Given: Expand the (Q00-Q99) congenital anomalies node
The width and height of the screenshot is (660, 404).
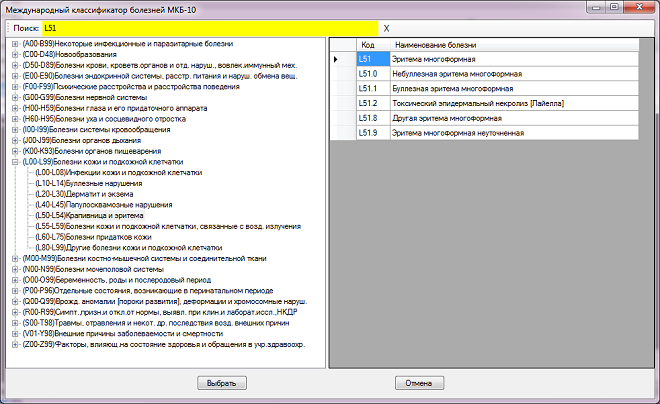Looking at the screenshot, I should pos(15,301).
